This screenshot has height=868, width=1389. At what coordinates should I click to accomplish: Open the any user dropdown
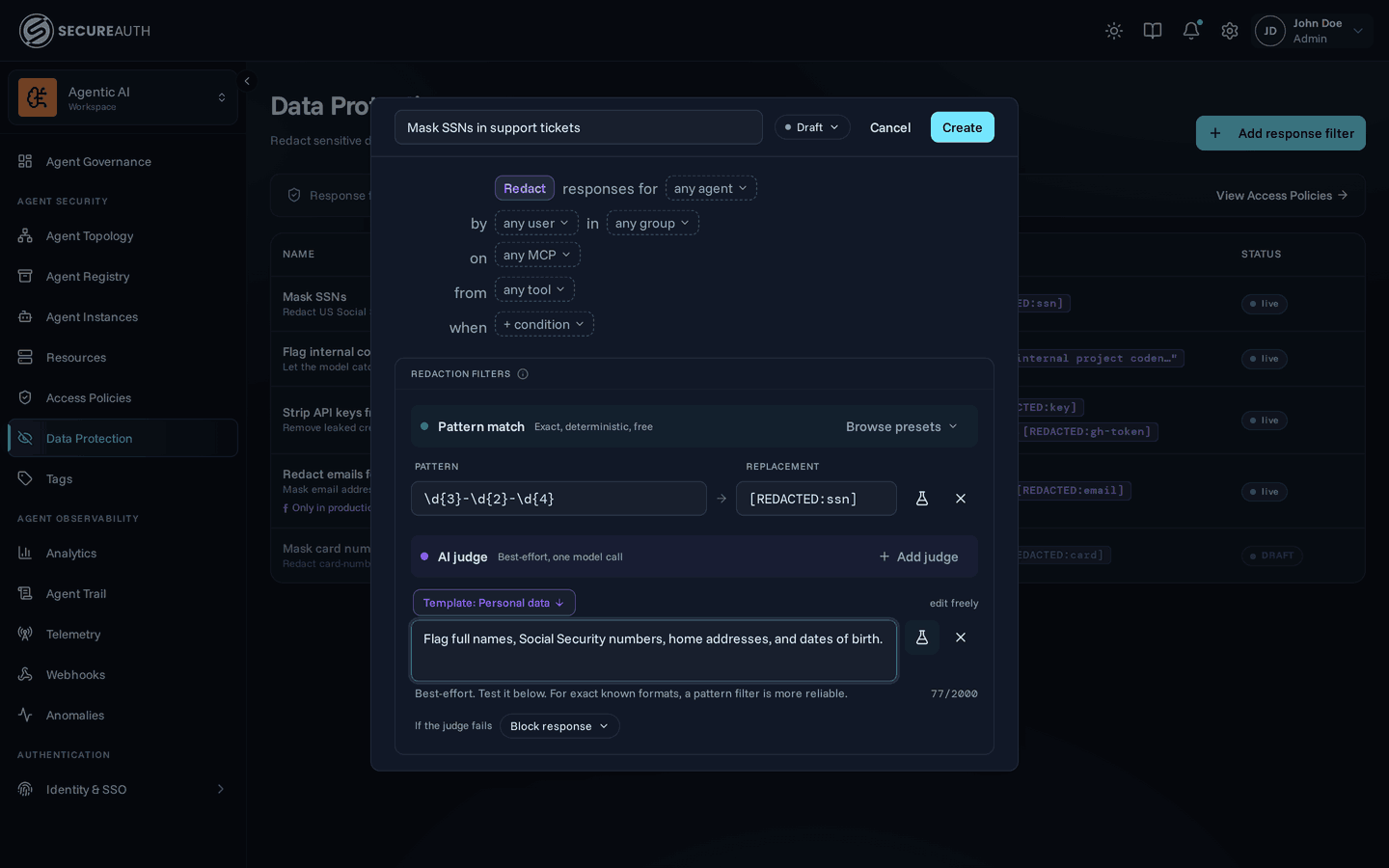click(536, 223)
